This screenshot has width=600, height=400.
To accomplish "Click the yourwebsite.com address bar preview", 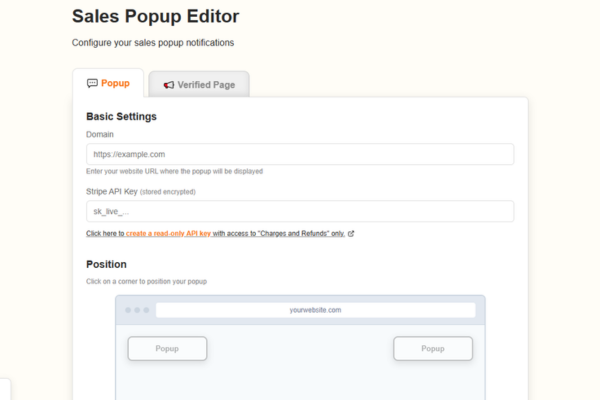I will pos(315,310).
